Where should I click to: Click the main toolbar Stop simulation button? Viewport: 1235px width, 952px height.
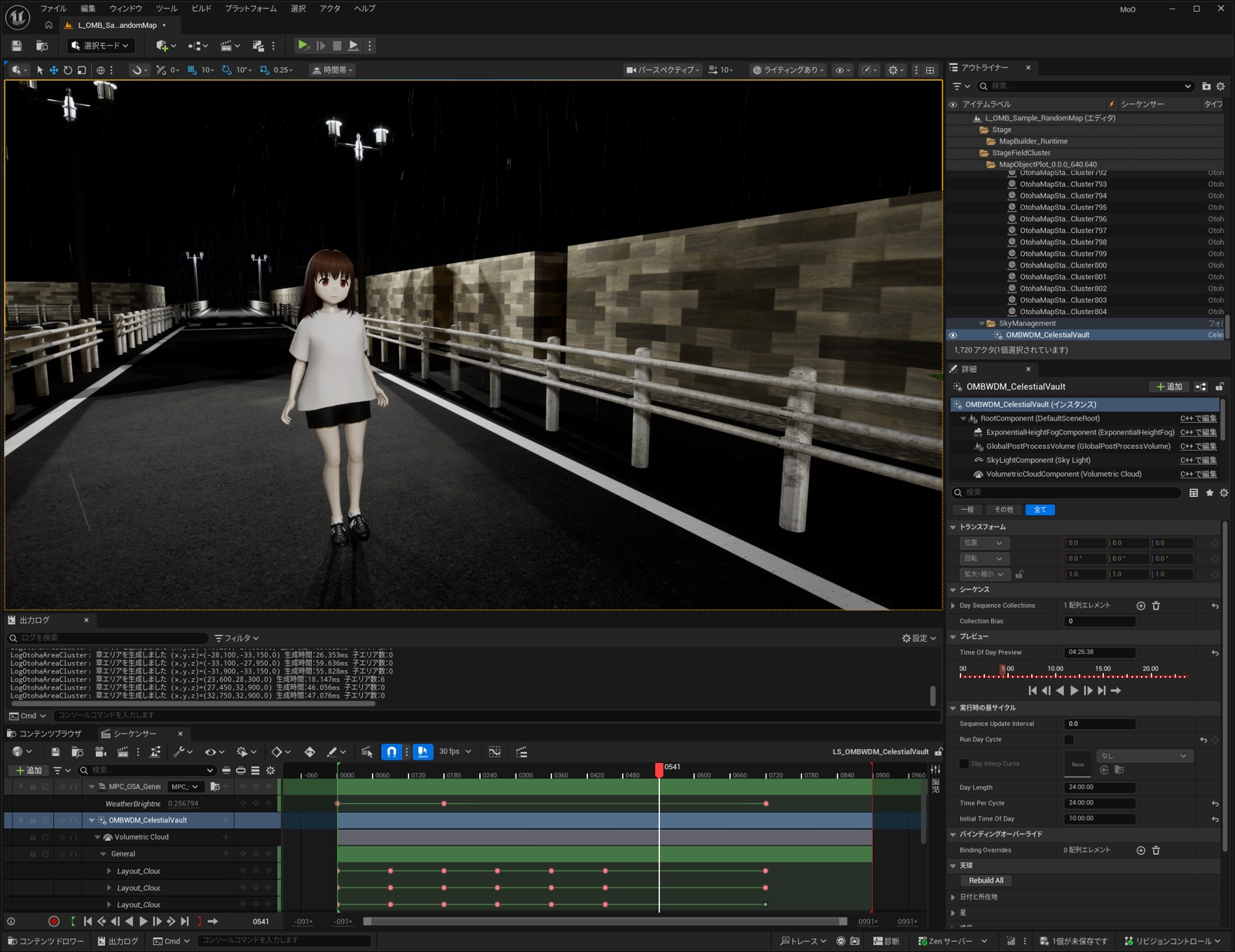click(337, 46)
